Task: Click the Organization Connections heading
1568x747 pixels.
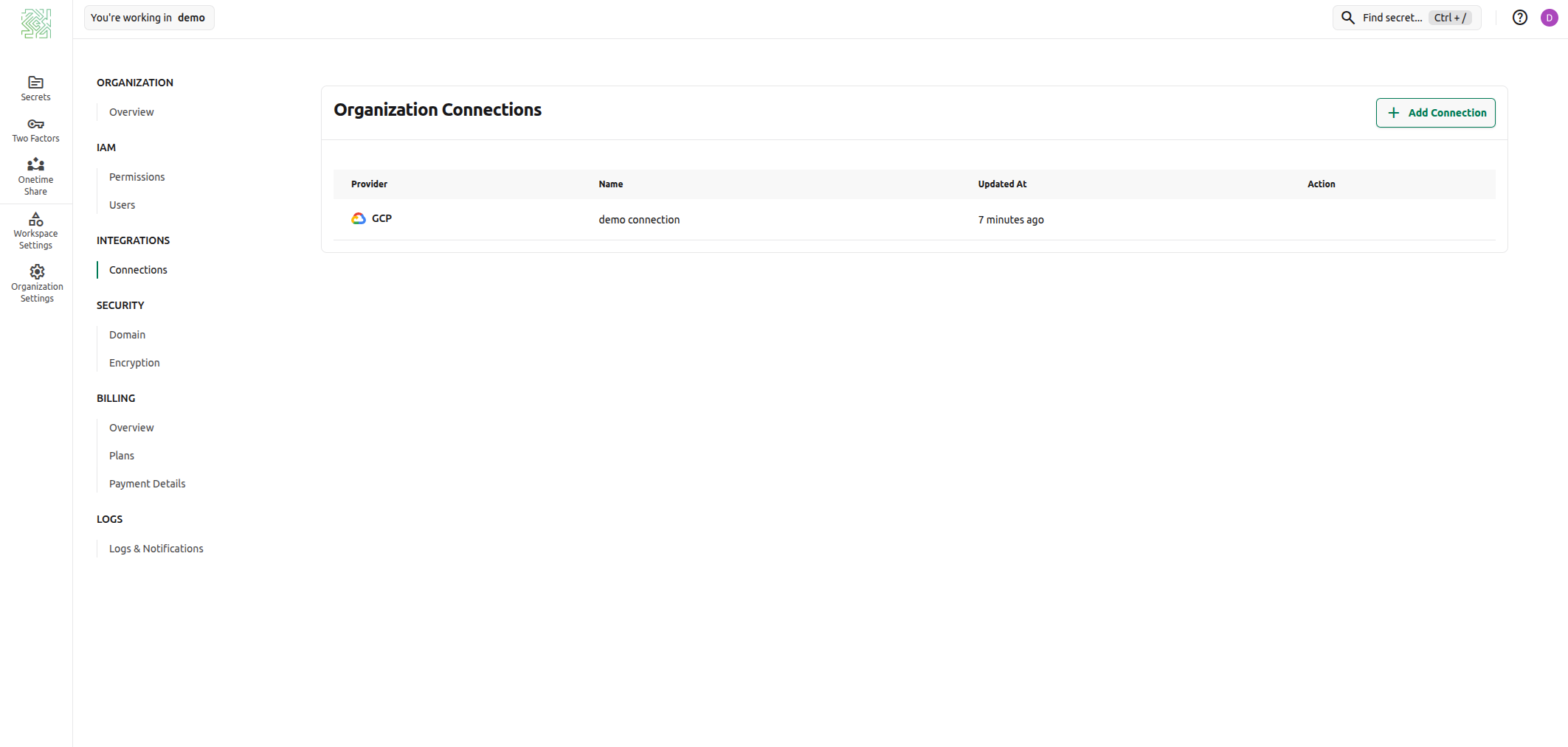Action: [x=438, y=110]
